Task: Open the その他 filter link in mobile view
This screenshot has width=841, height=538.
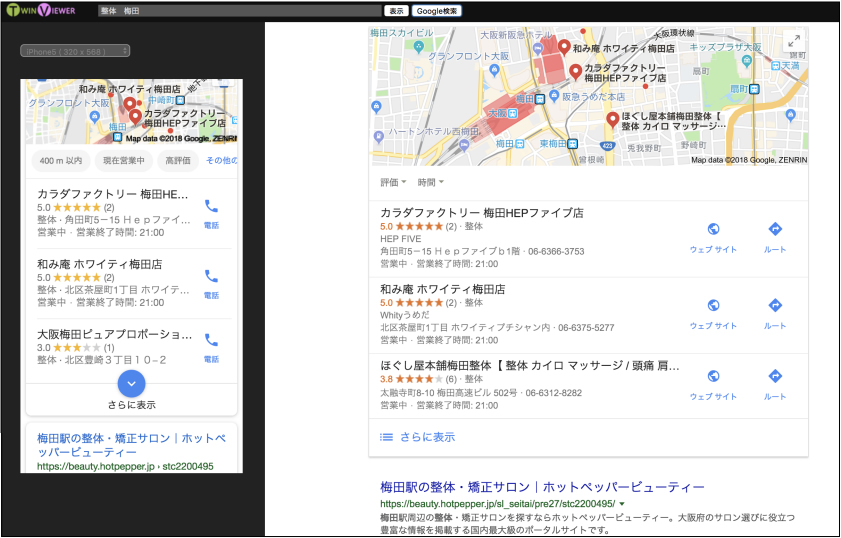Action: pyautogui.click(x=222, y=160)
